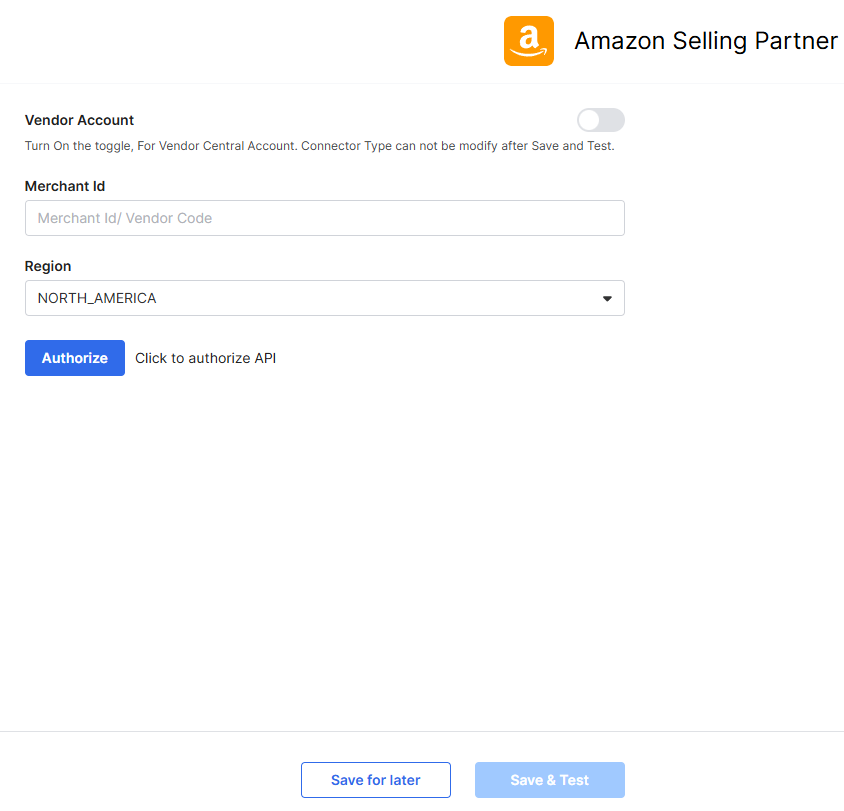
Task: Click the 'Click to authorize API' hint text
Action: click(205, 358)
